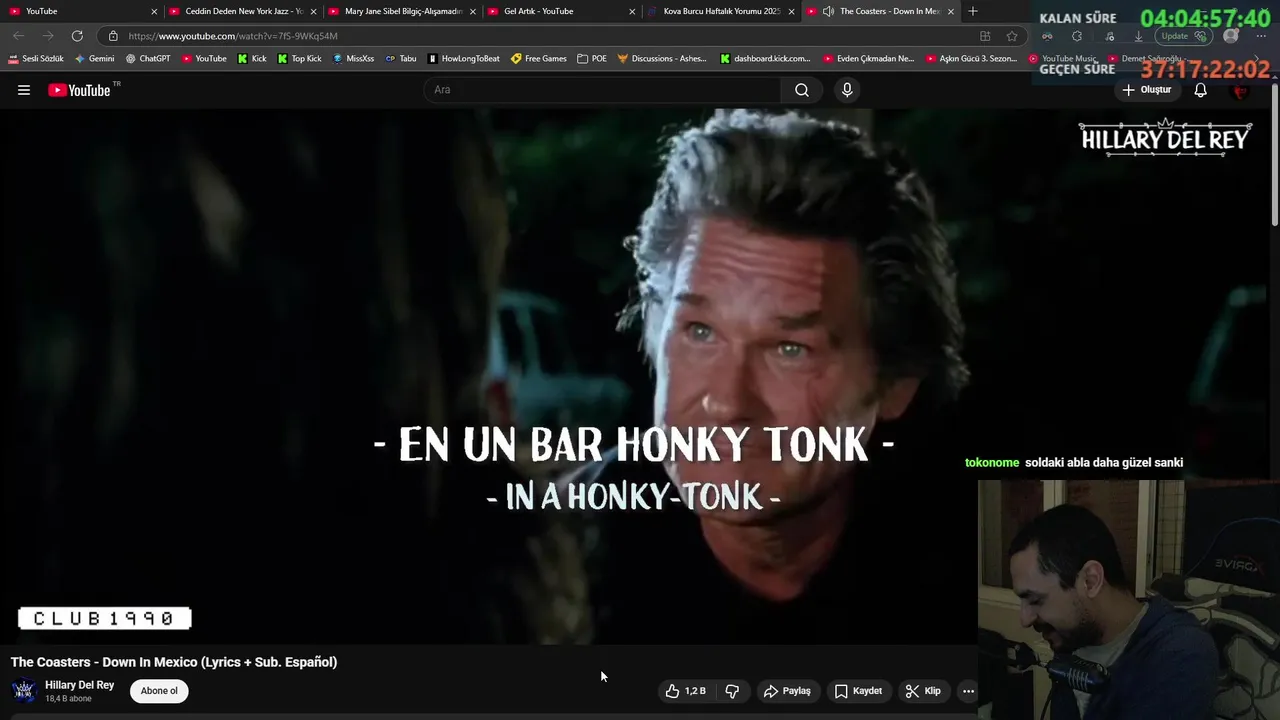Viewport: 1280px width, 720px height.
Task: Open Discussions - Ashes bookmark
Action: pyautogui.click(x=662, y=59)
